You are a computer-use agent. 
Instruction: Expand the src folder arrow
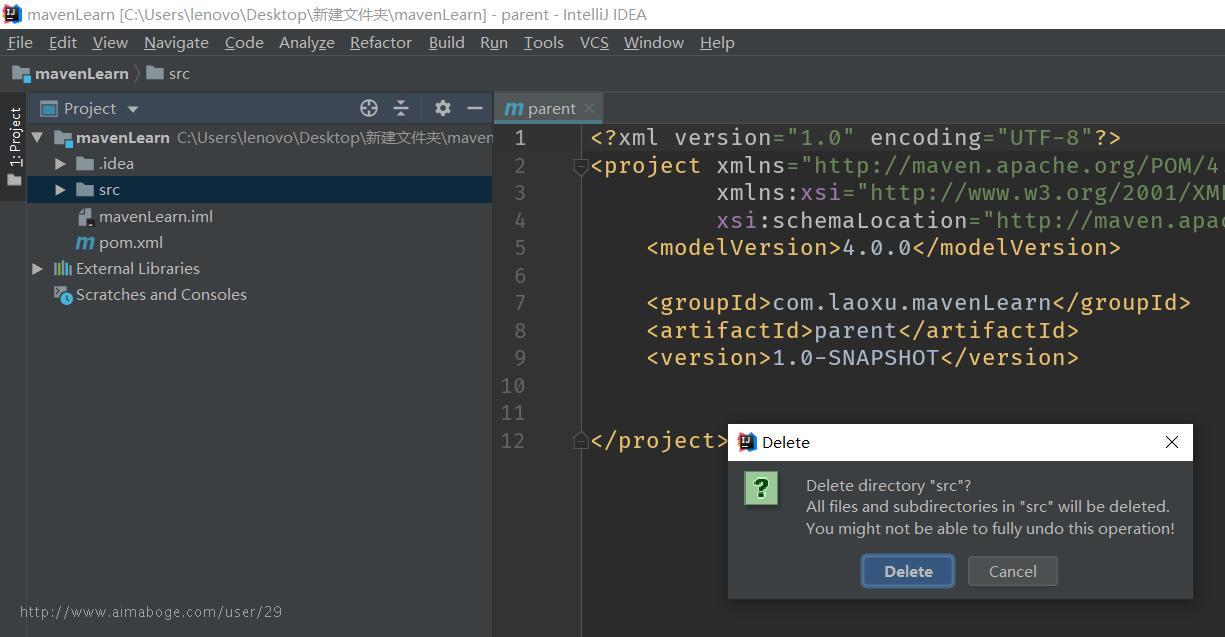(x=61, y=190)
